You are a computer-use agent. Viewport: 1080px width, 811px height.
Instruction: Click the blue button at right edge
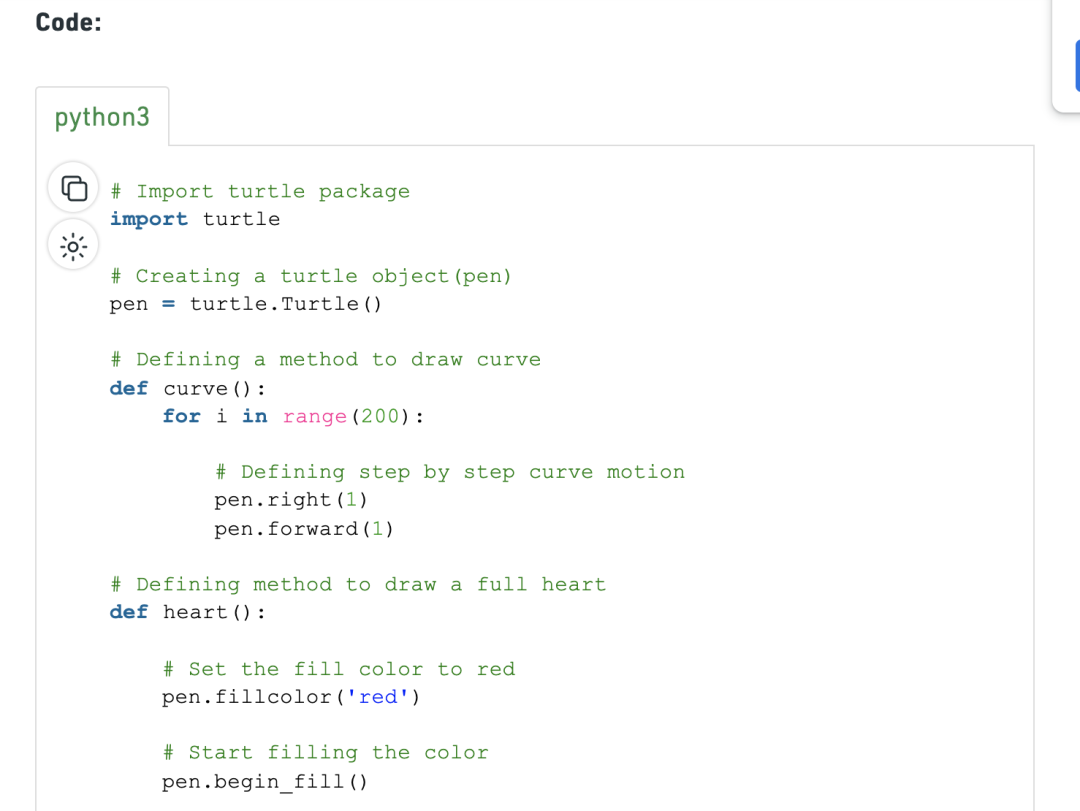(1077, 66)
